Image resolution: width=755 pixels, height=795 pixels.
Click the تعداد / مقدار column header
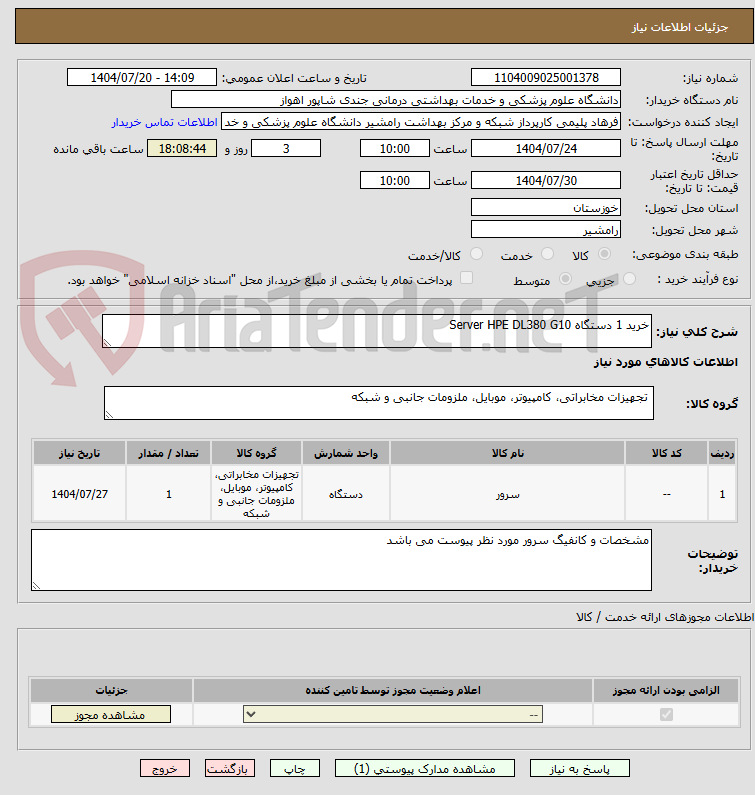168,453
